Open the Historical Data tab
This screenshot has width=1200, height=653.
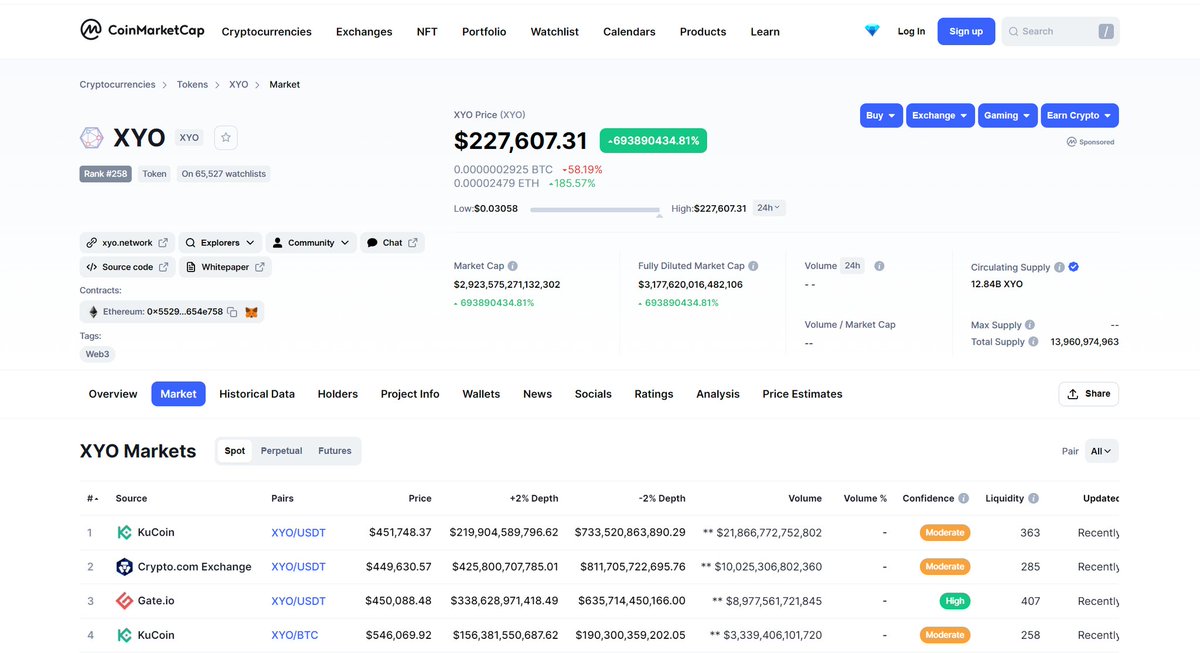click(257, 394)
